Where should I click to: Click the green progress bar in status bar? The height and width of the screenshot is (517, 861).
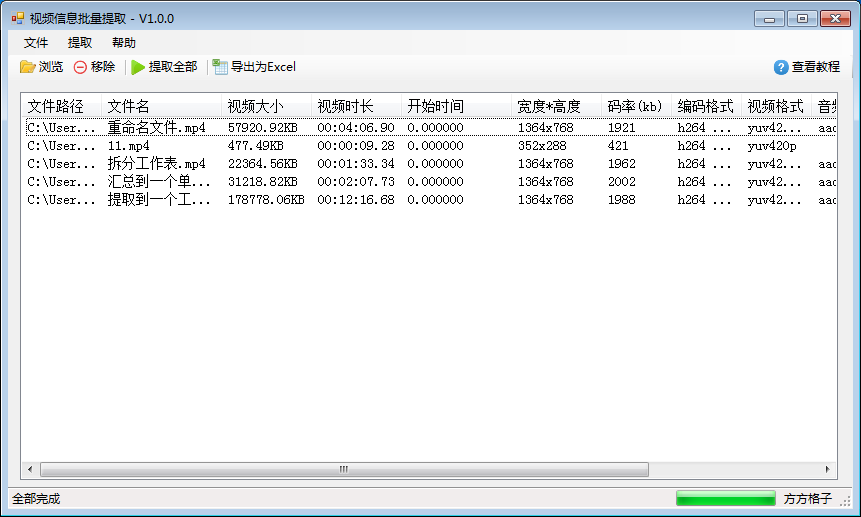tap(725, 498)
